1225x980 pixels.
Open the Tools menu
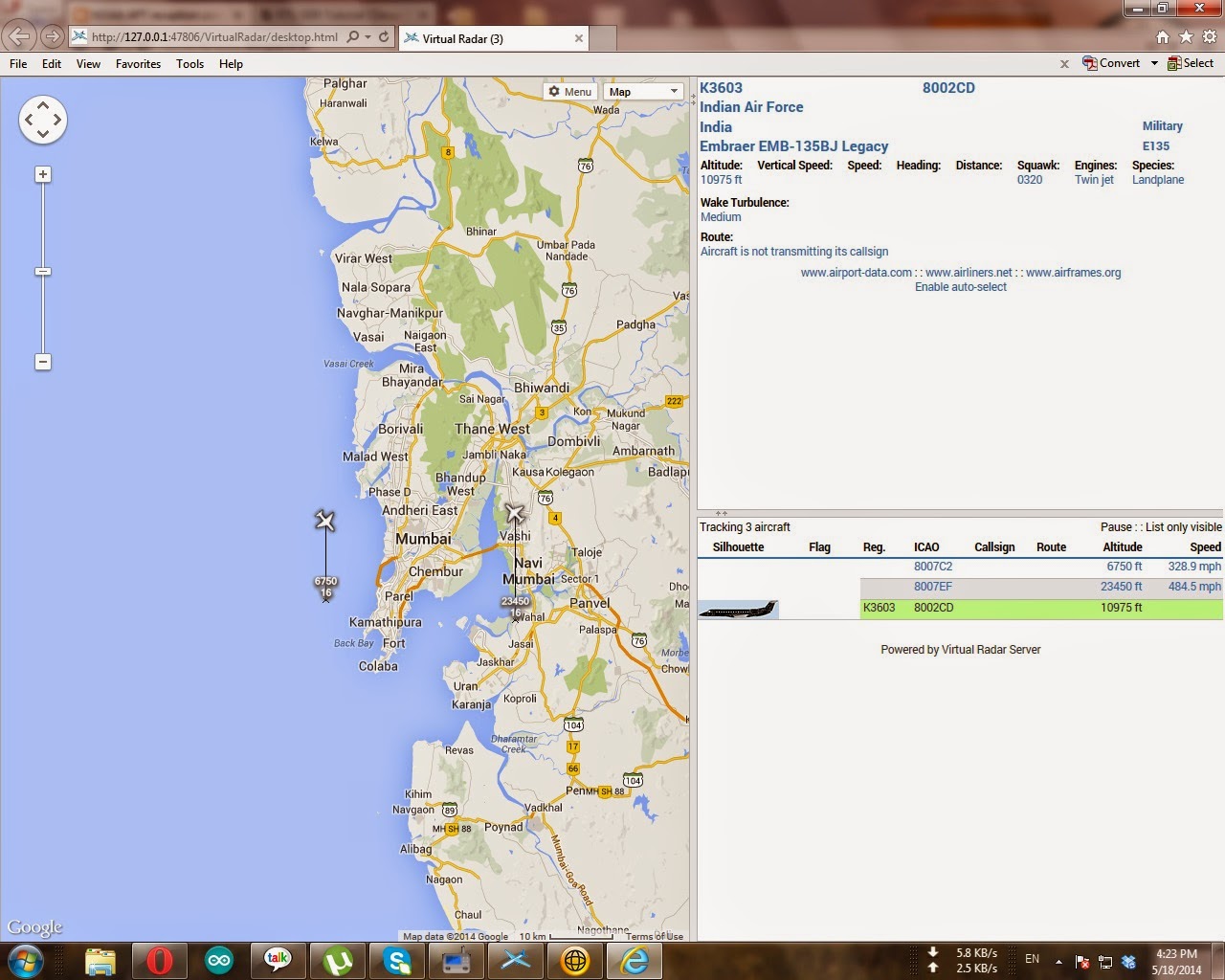coord(189,64)
